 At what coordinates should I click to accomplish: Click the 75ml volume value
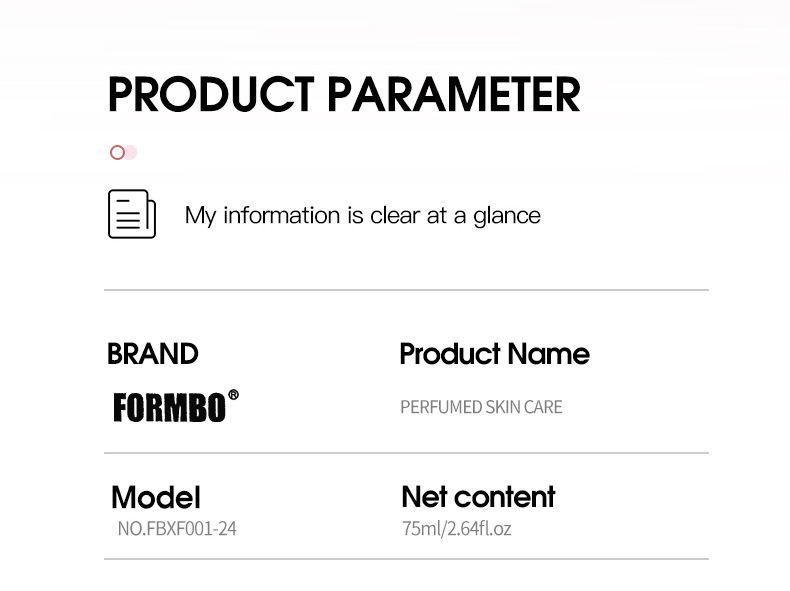point(418,528)
